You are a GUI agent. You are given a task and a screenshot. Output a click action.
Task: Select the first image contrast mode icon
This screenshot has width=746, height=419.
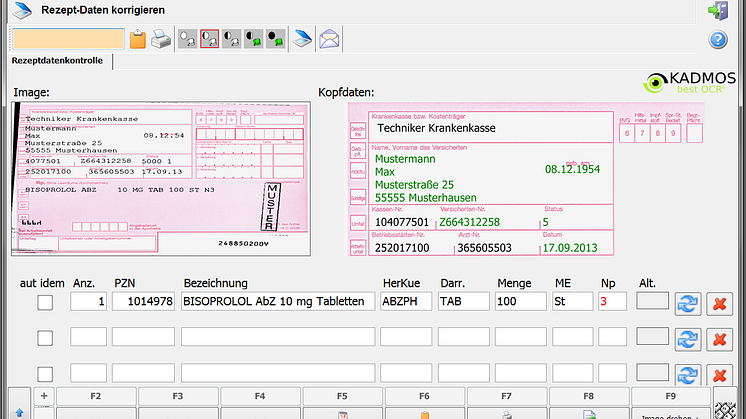(x=187, y=39)
